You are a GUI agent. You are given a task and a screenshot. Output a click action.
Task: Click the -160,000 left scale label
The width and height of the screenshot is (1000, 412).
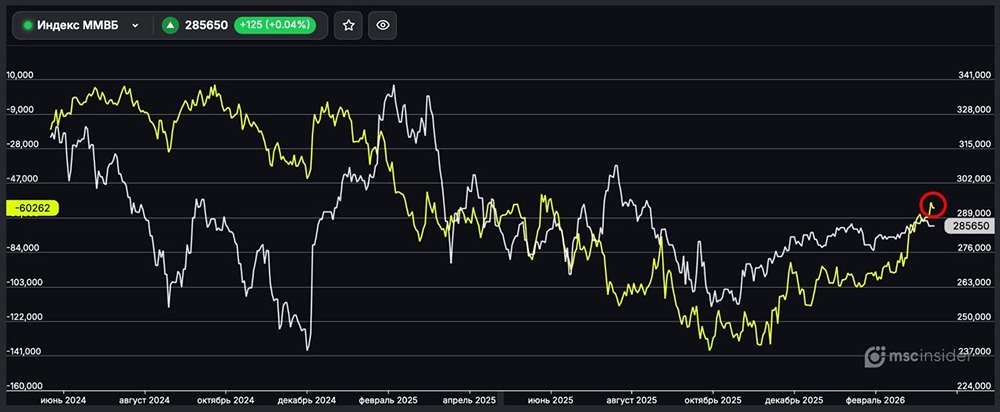pyautogui.click(x=28, y=386)
